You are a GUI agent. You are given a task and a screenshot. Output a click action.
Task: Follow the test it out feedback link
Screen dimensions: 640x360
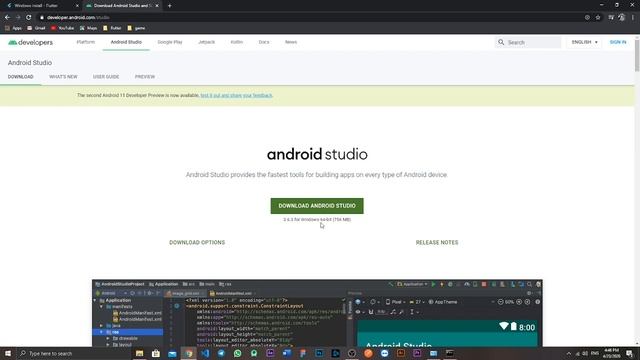click(x=236, y=96)
